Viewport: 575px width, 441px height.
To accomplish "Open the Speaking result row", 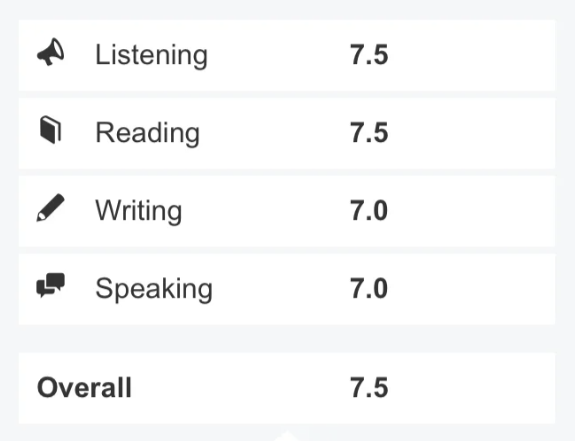I will click(x=287, y=289).
